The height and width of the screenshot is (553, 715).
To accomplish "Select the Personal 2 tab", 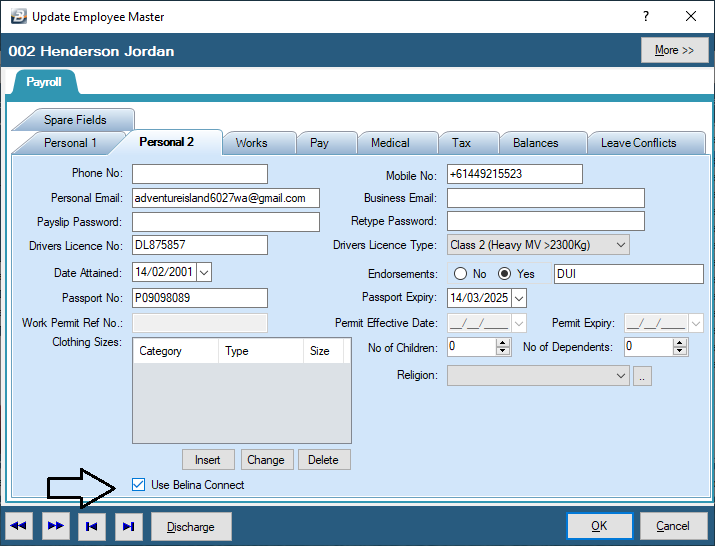I will [166, 142].
